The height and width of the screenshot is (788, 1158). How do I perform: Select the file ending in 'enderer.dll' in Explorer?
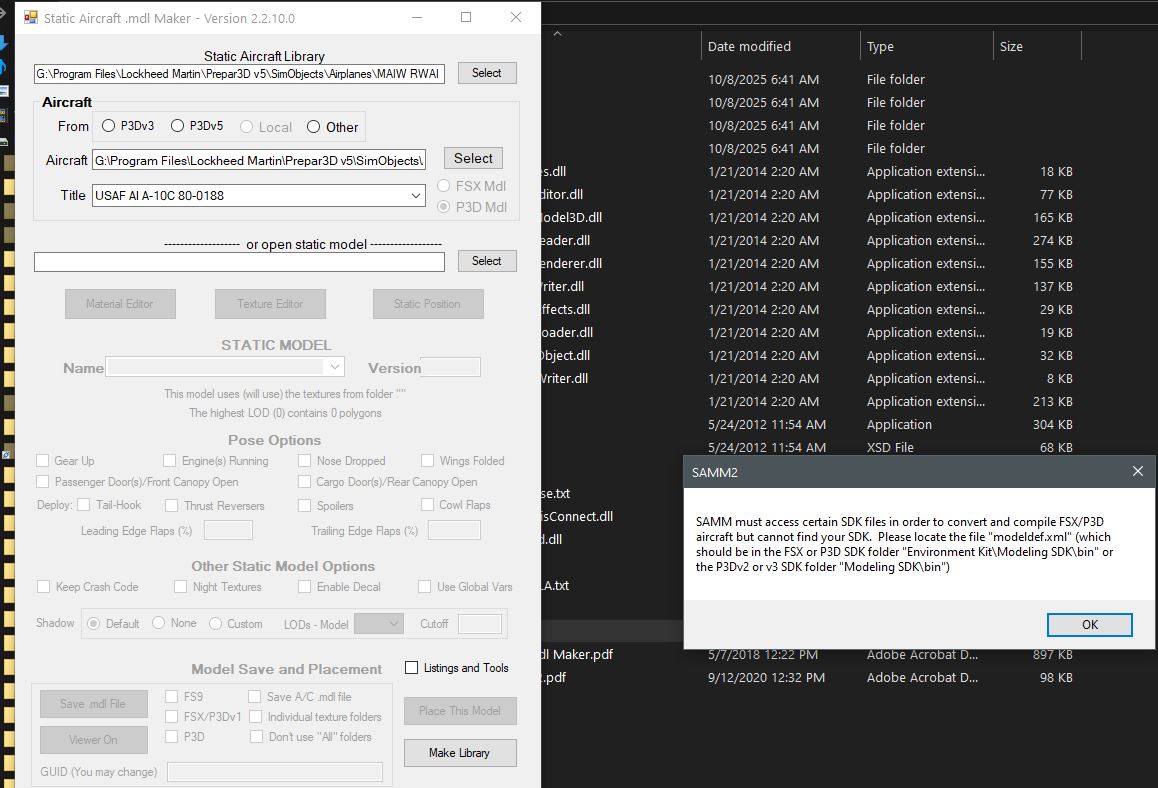[x=812, y=263]
